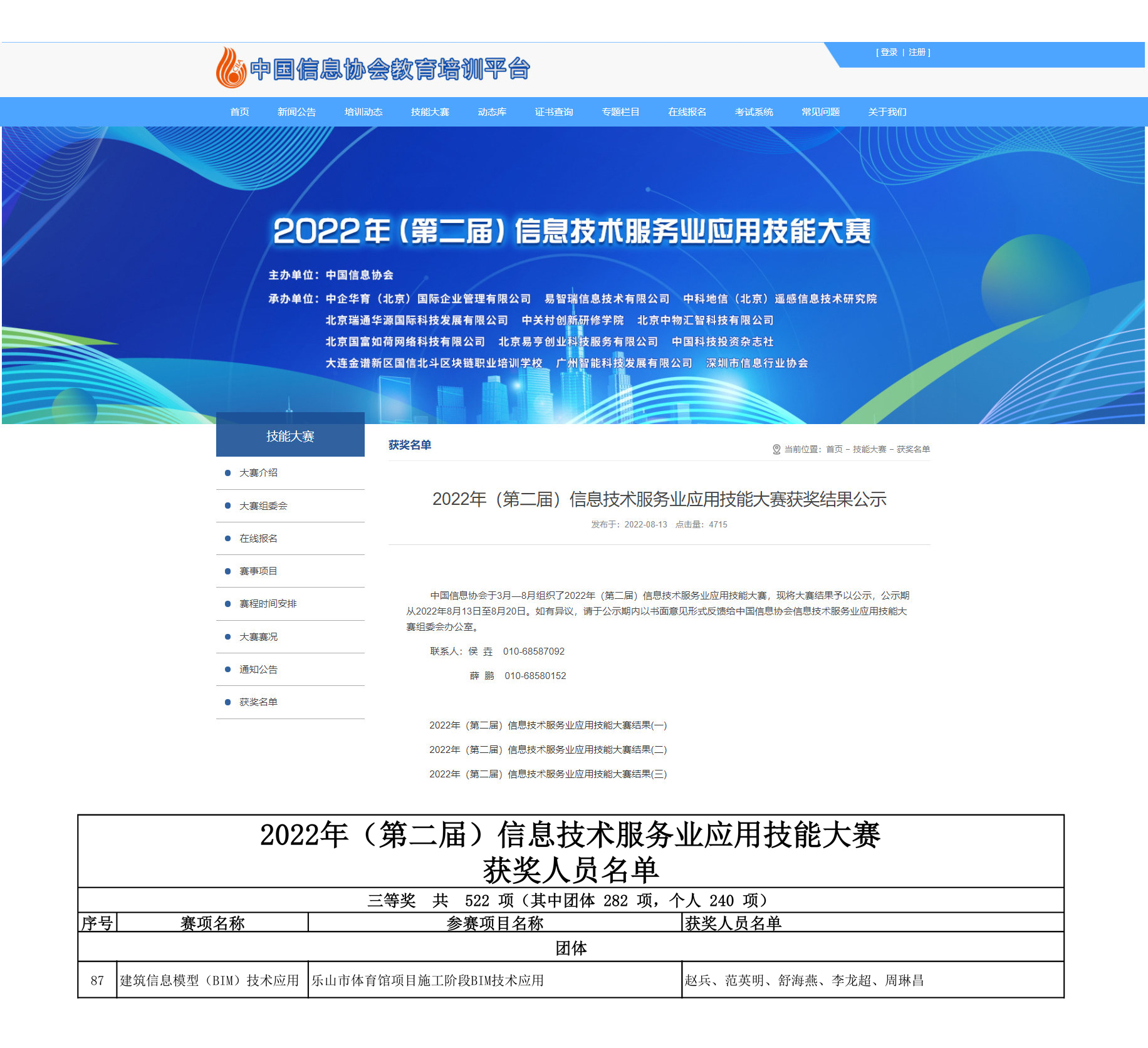Image resolution: width=1148 pixels, height=1048 pixels.
Task: Open the competition results (三) link
Action: click(548, 774)
